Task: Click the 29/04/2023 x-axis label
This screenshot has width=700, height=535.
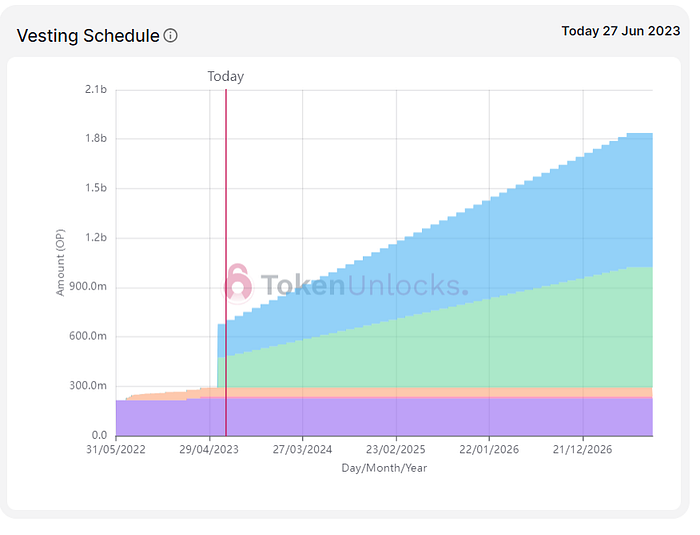Action: tap(209, 451)
